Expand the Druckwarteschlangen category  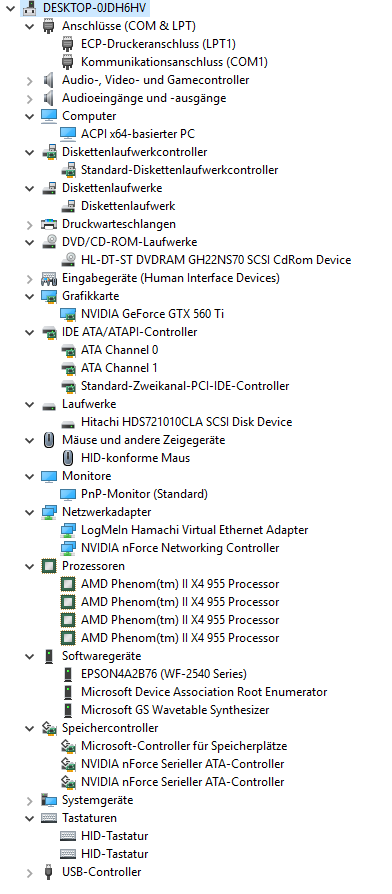pyautogui.click(x=30, y=224)
